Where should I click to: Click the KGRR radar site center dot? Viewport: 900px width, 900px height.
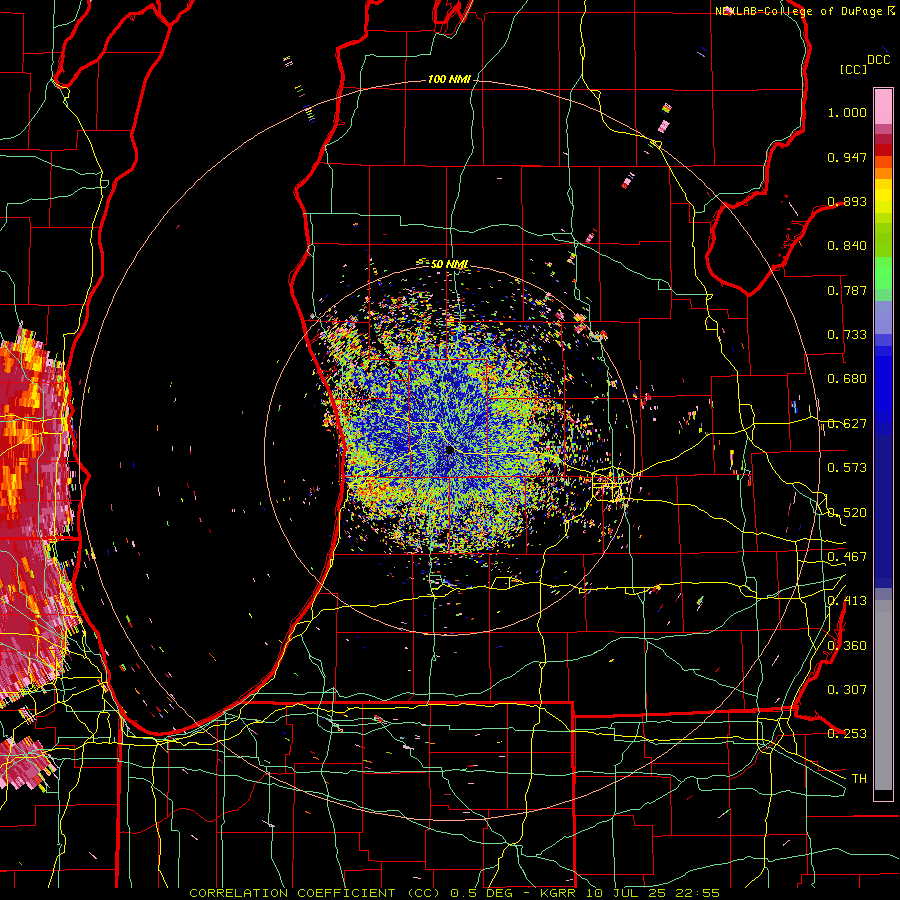point(449,450)
